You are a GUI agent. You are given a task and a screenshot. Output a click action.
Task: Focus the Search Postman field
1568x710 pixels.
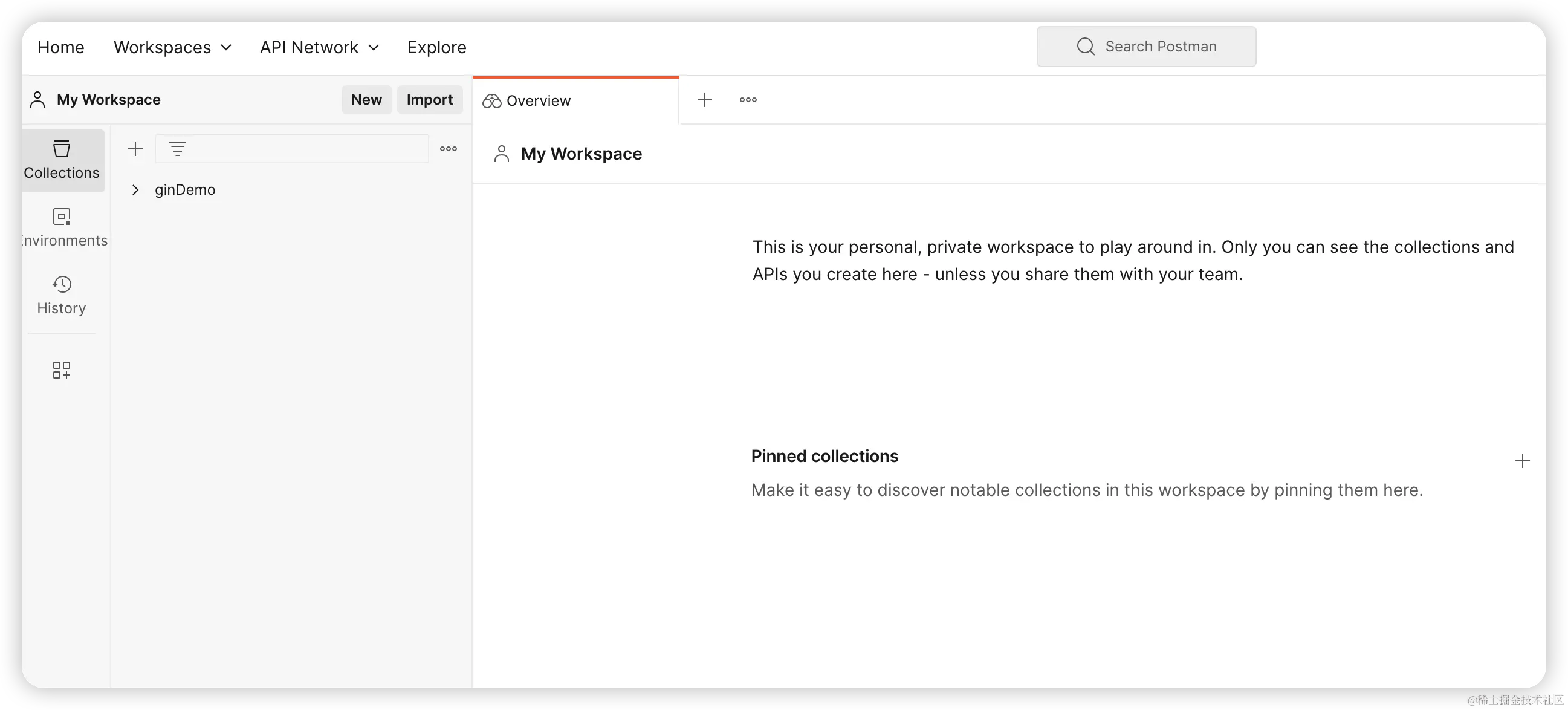pos(1146,47)
